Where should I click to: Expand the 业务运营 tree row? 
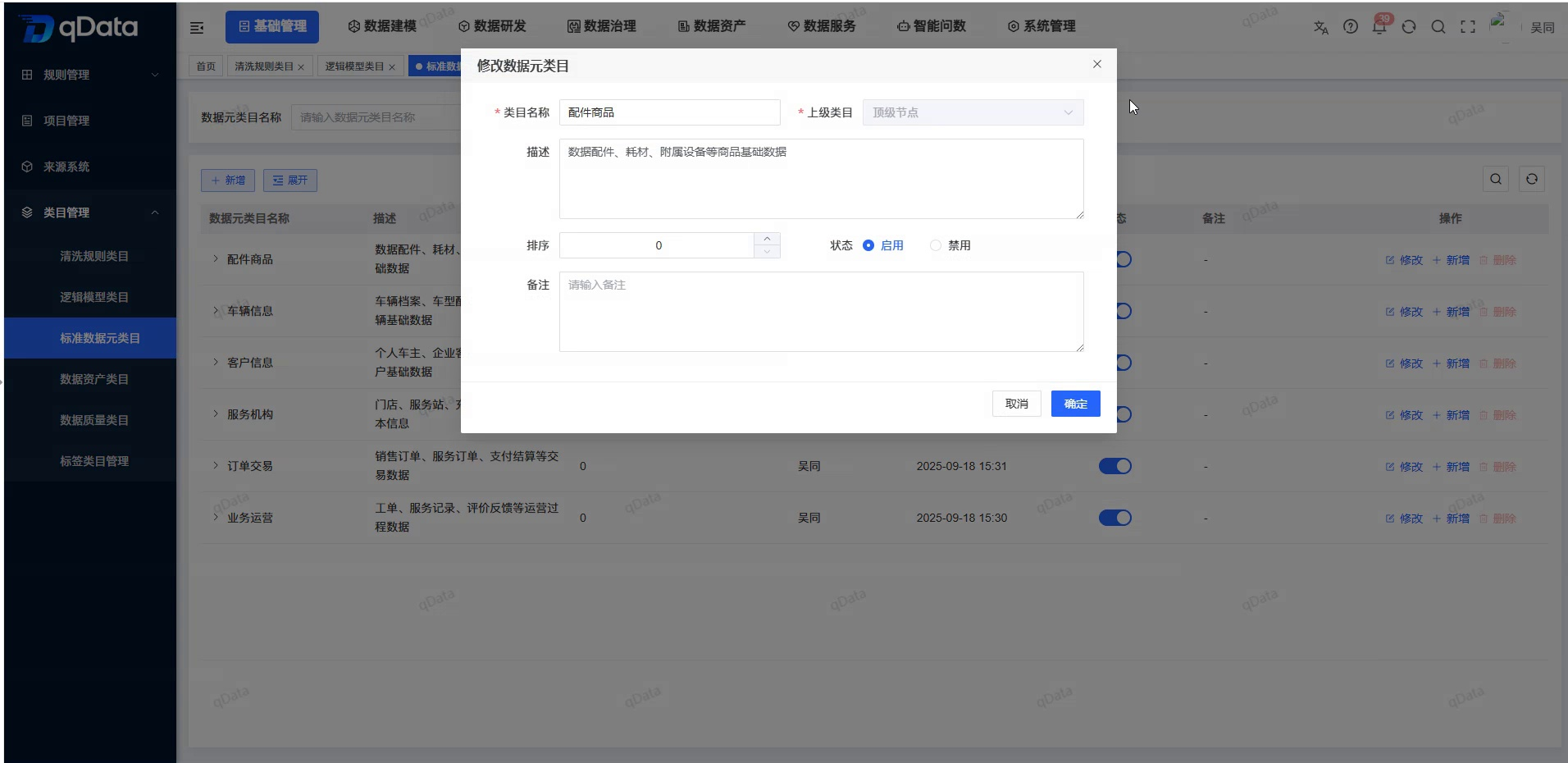216,518
